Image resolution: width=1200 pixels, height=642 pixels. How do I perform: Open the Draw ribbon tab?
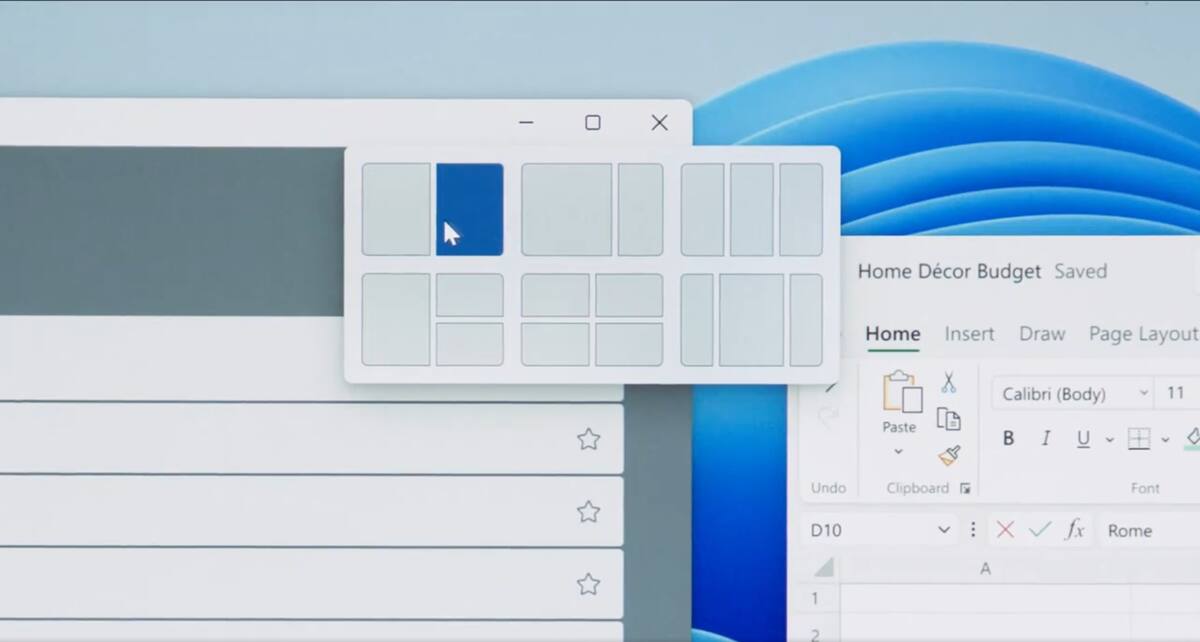[x=1042, y=334]
